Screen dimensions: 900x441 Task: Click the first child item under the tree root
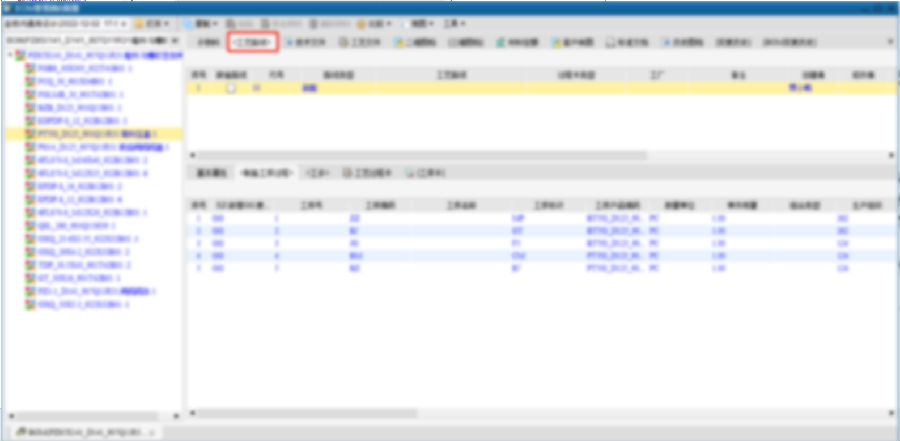79,68
